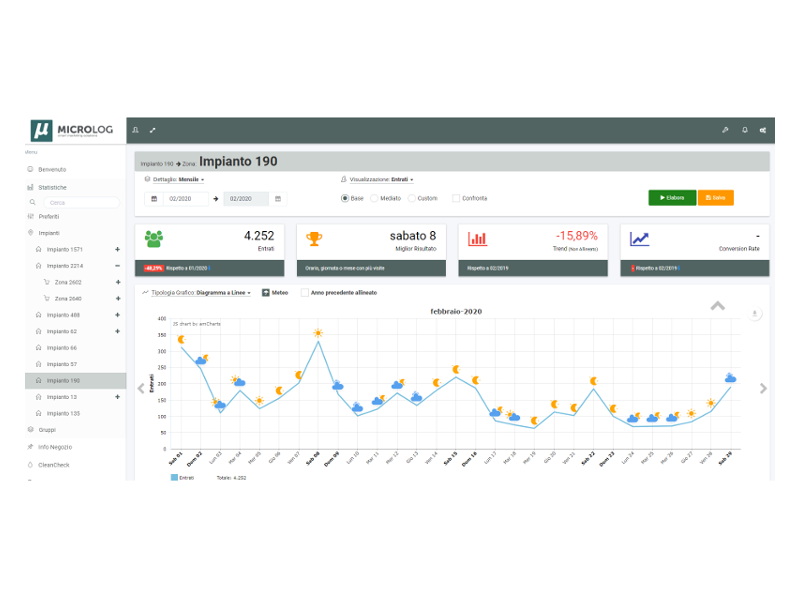Image resolution: width=800 pixels, height=600 pixels.
Task: Open the settings gears icon
Action: click(x=763, y=130)
